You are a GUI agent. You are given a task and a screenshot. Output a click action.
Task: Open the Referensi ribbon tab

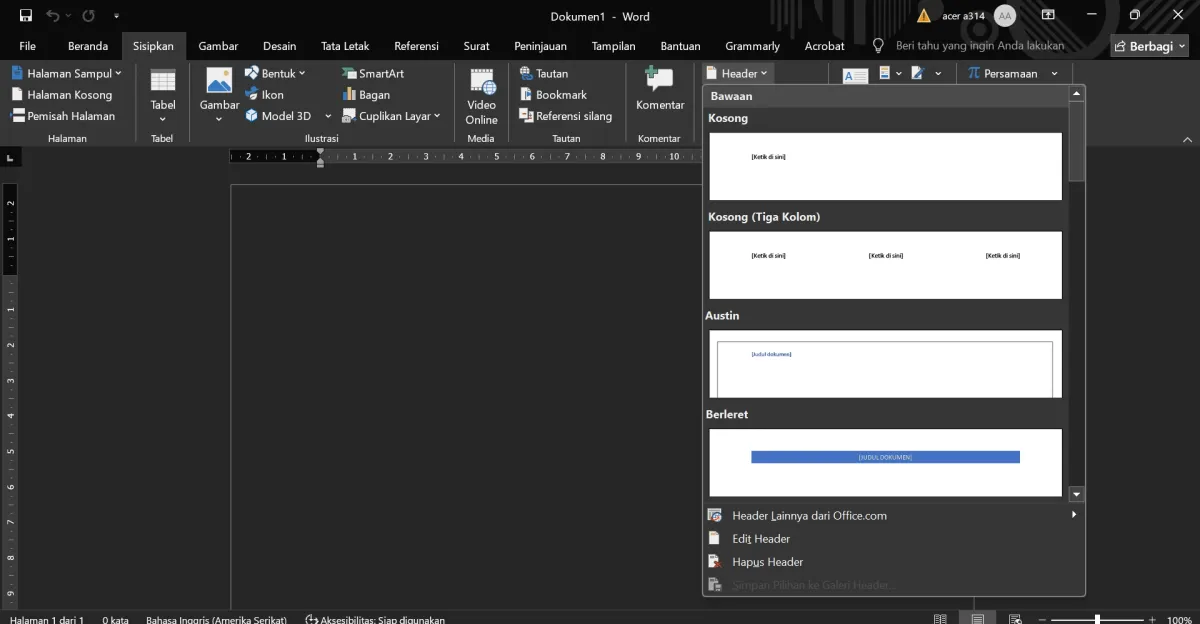[x=416, y=46]
